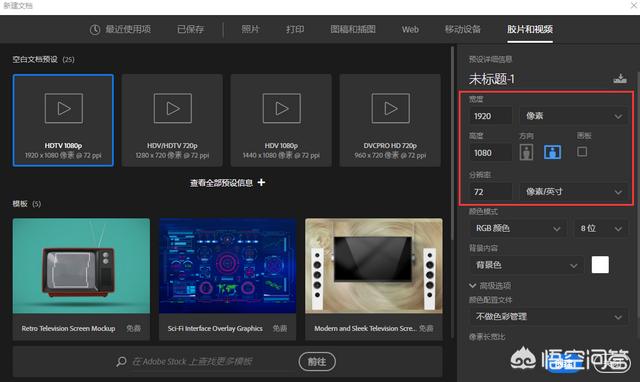Switch to the Art & Illustration tab
640x382 pixels.
(353, 29)
